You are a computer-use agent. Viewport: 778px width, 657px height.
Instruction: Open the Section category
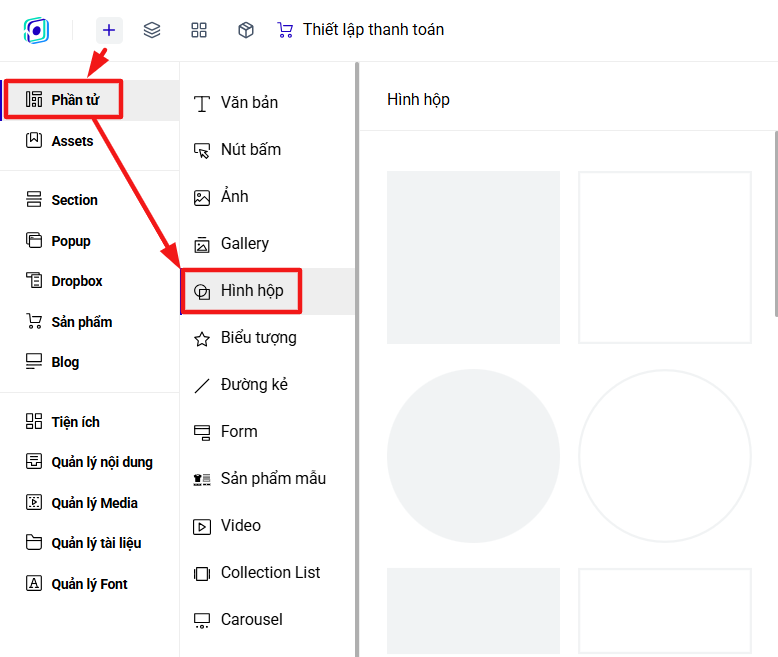[90, 200]
